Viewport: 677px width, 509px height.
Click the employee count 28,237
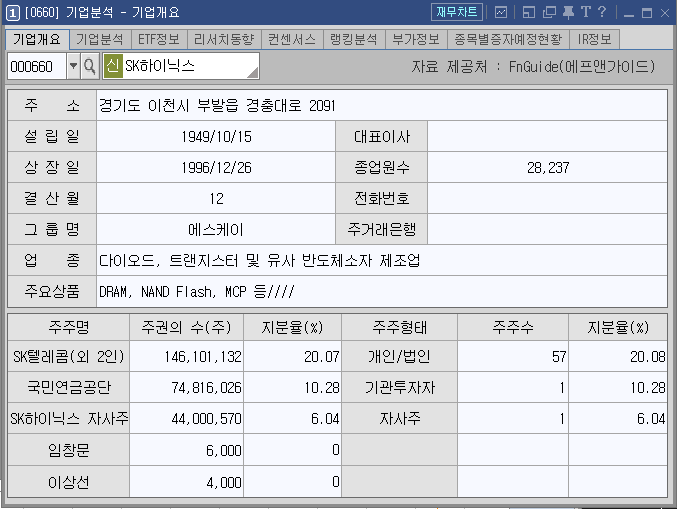[548, 168]
